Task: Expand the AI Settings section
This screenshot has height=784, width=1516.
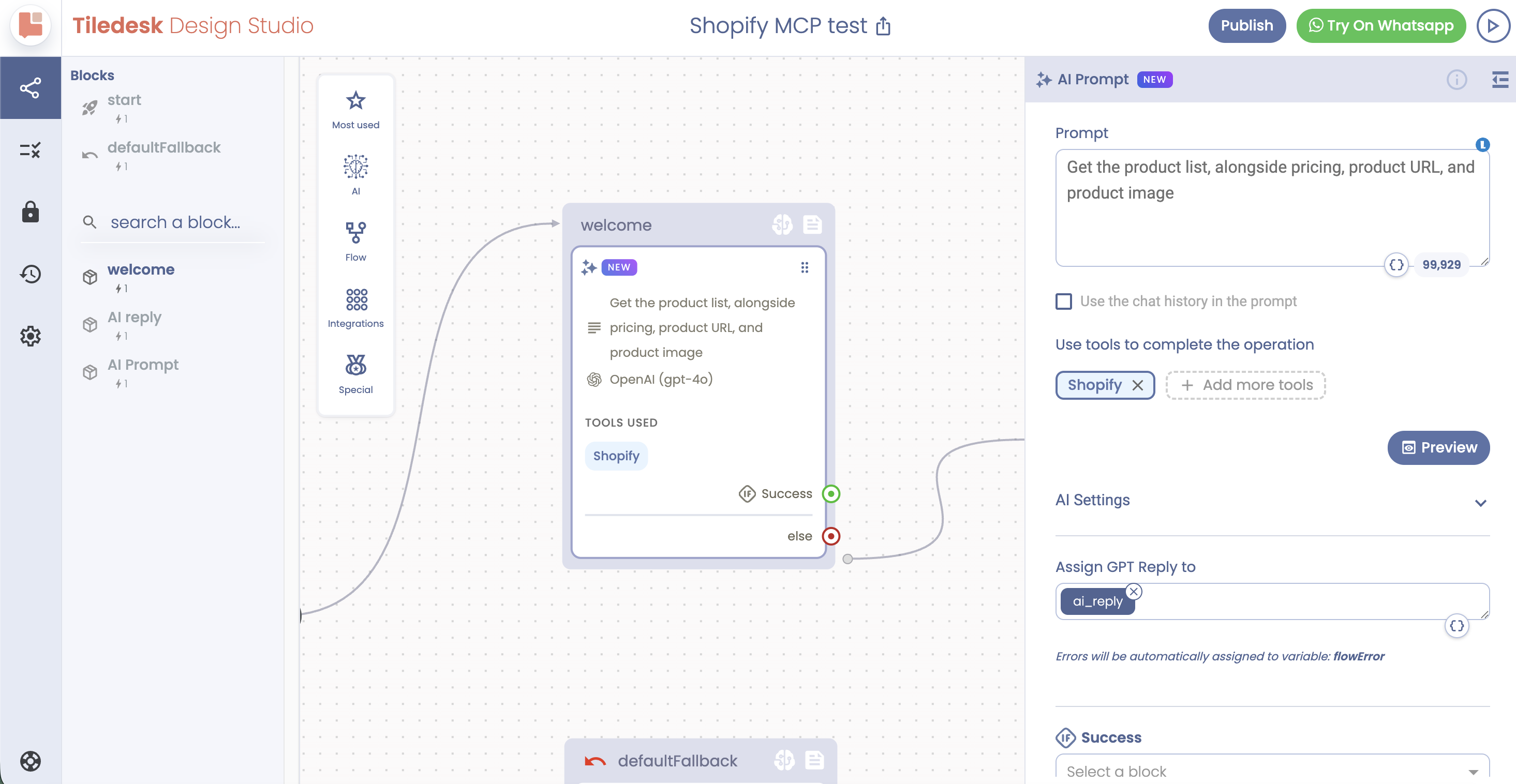Action: pyautogui.click(x=1480, y=502)
